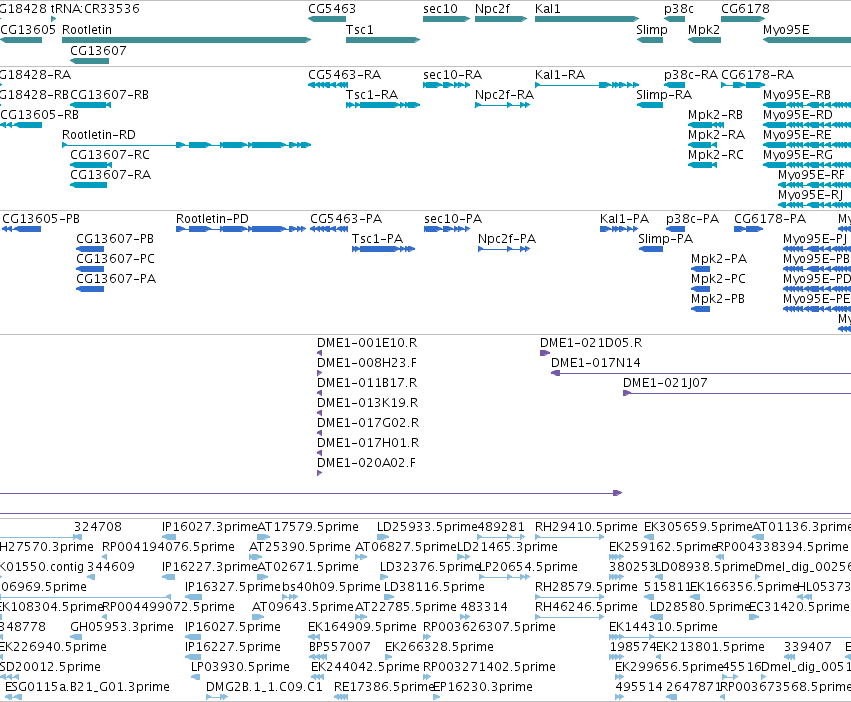Image resolution: width=851 pixels, height=702 pixels.
Task: Select the sec10-PA protein label
Action: pyautogui.click(x=453, y=219)
